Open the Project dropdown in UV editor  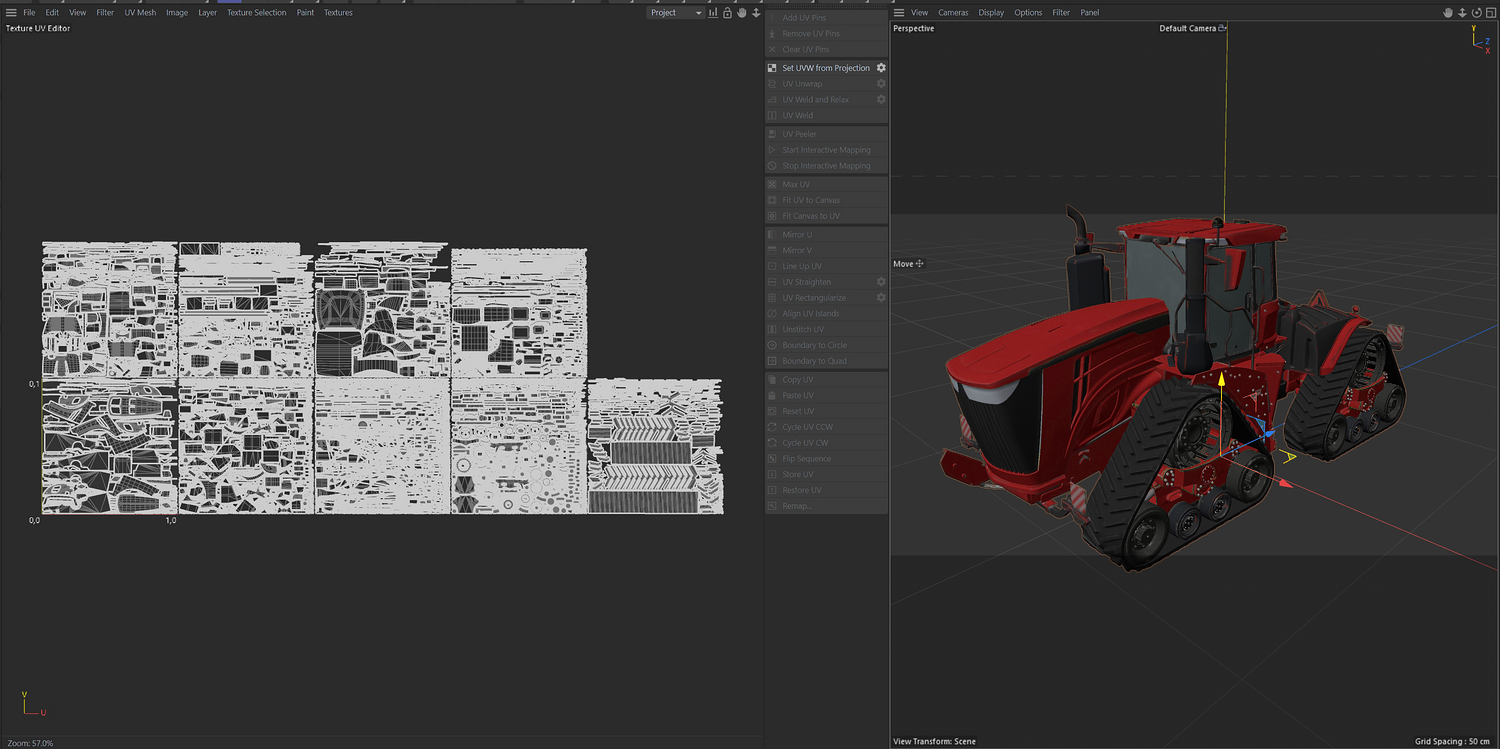(675, 13)
